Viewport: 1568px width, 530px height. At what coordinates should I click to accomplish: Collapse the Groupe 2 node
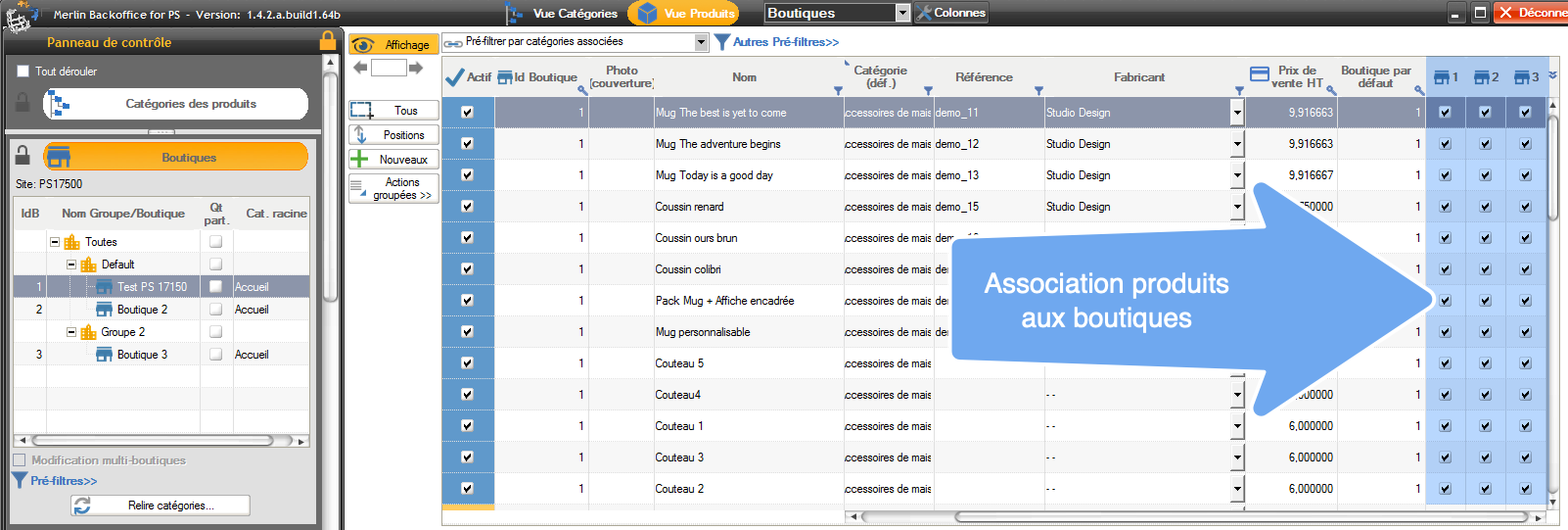[x=71, y=331]
